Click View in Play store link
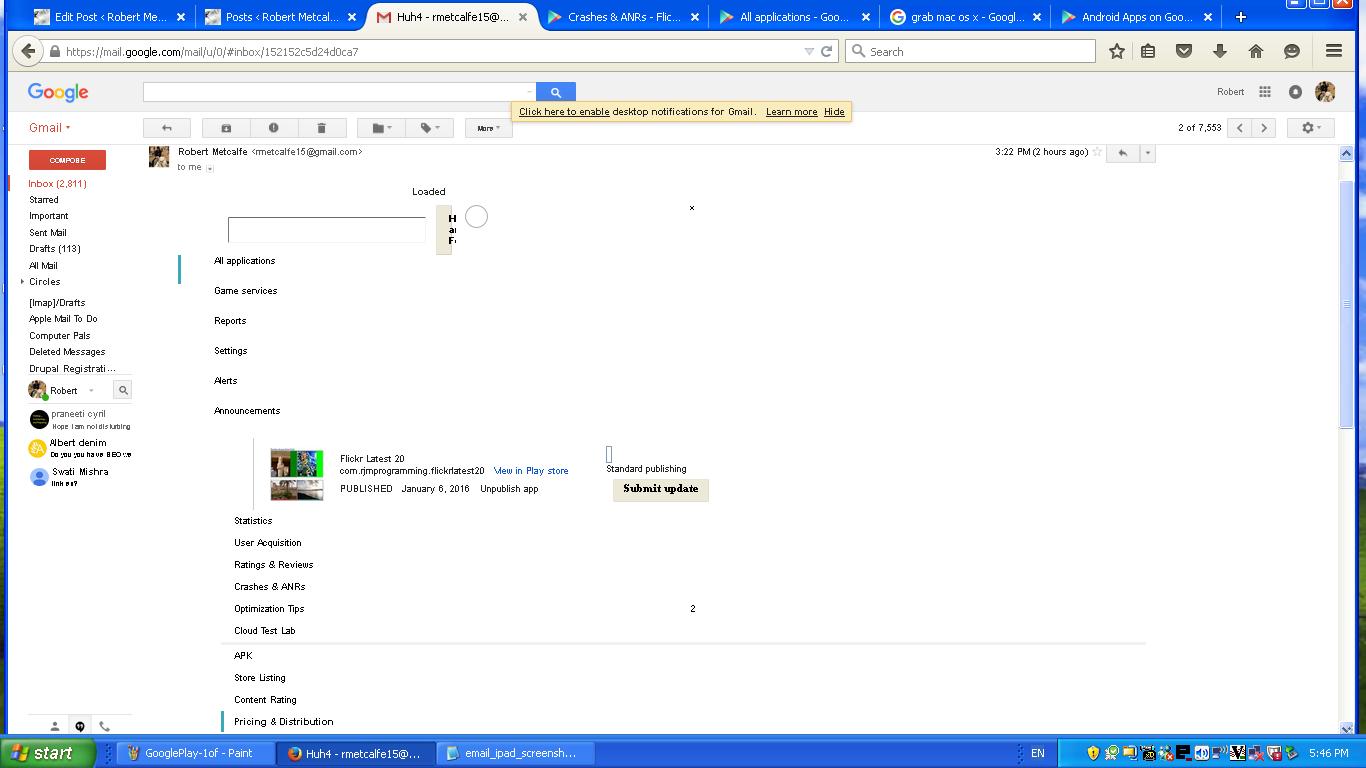This screenshot has height=768, width=1366. click(531, 471)
